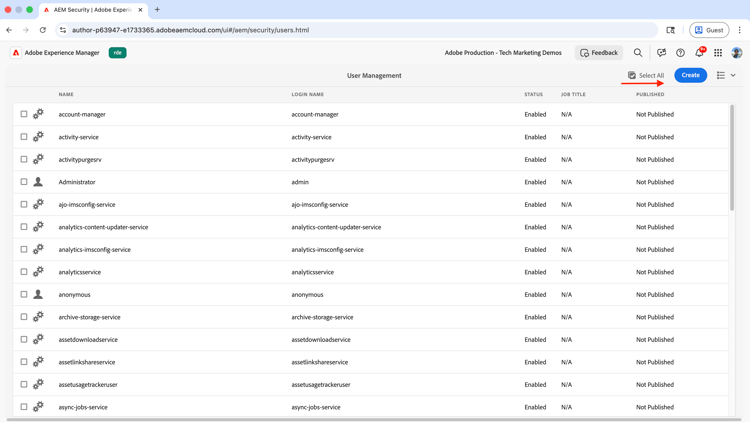Click the vertical scrollbar thumb
Screen dimensions: 750x422
click(732, 158)
